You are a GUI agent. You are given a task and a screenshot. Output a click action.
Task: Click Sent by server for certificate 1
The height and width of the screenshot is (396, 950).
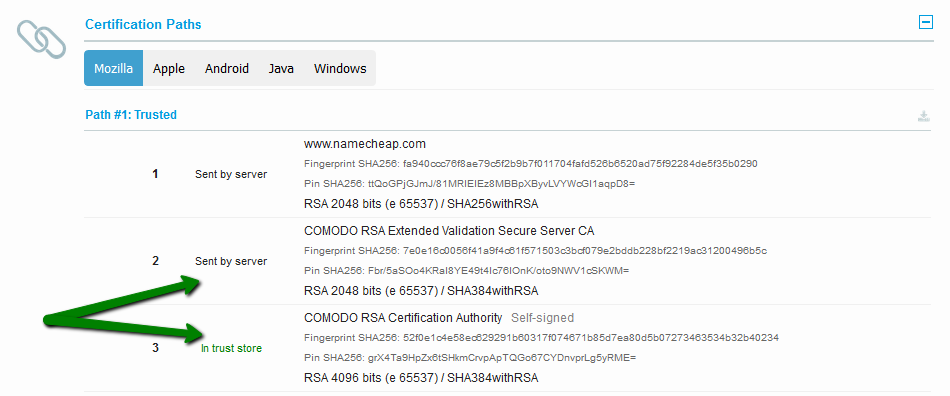pyautogui.click(x=231, y=174)
